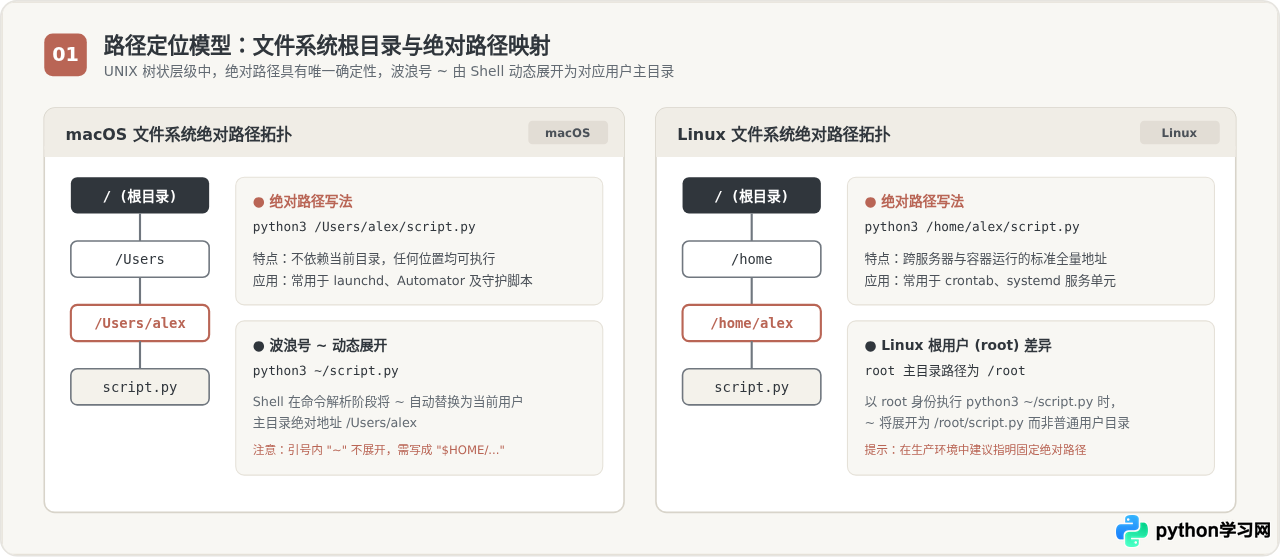The height and width of the screenshot is (557, 1280).
Task: Click the line ~ 将展开为 /root/script.py 而非普通用户目录
Action: pos(997,423)
